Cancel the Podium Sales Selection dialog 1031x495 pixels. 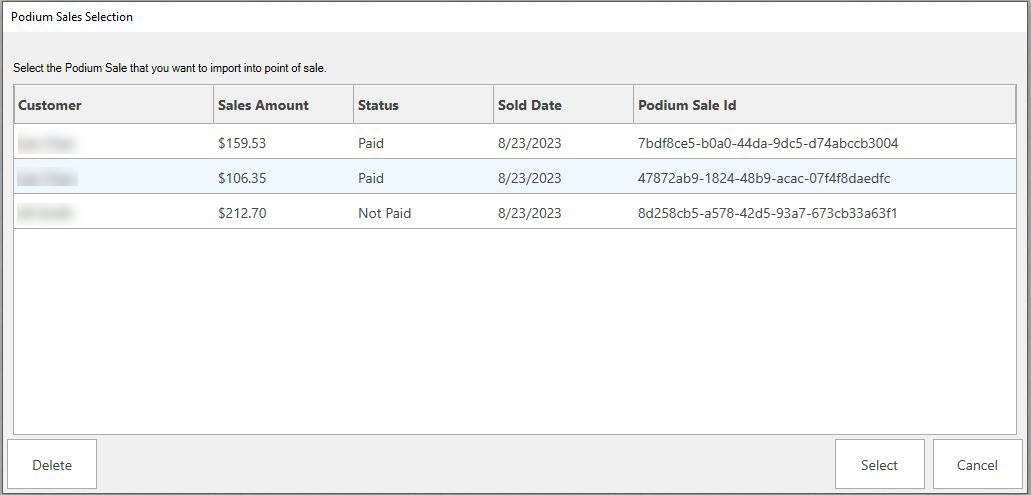coord(977,465)
